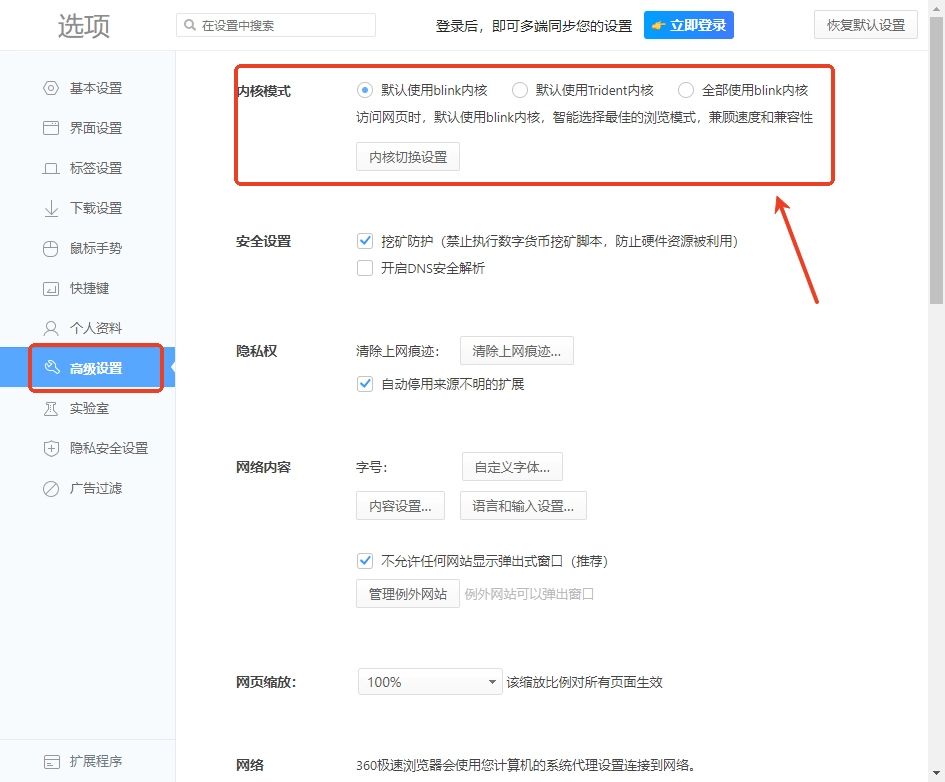Open 快捷键 settings in sidebar
The height and width of the screenshot is (782, 945).
[x=89, y=288]
